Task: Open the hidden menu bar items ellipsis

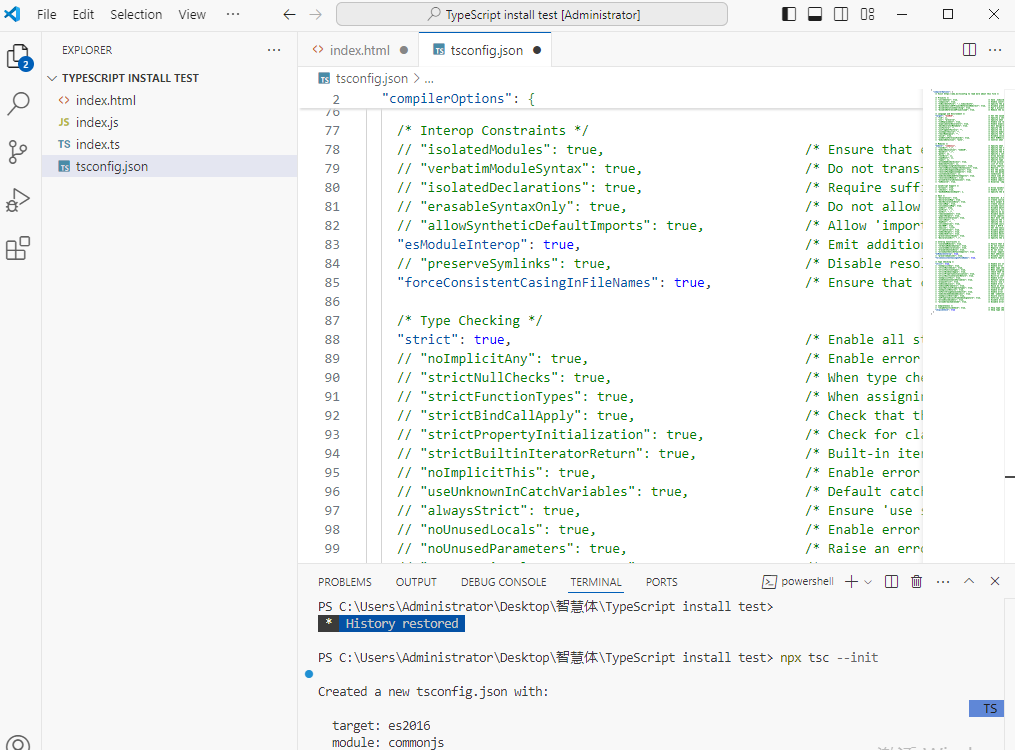Action: pyautogui.click(x=233, y=14)
